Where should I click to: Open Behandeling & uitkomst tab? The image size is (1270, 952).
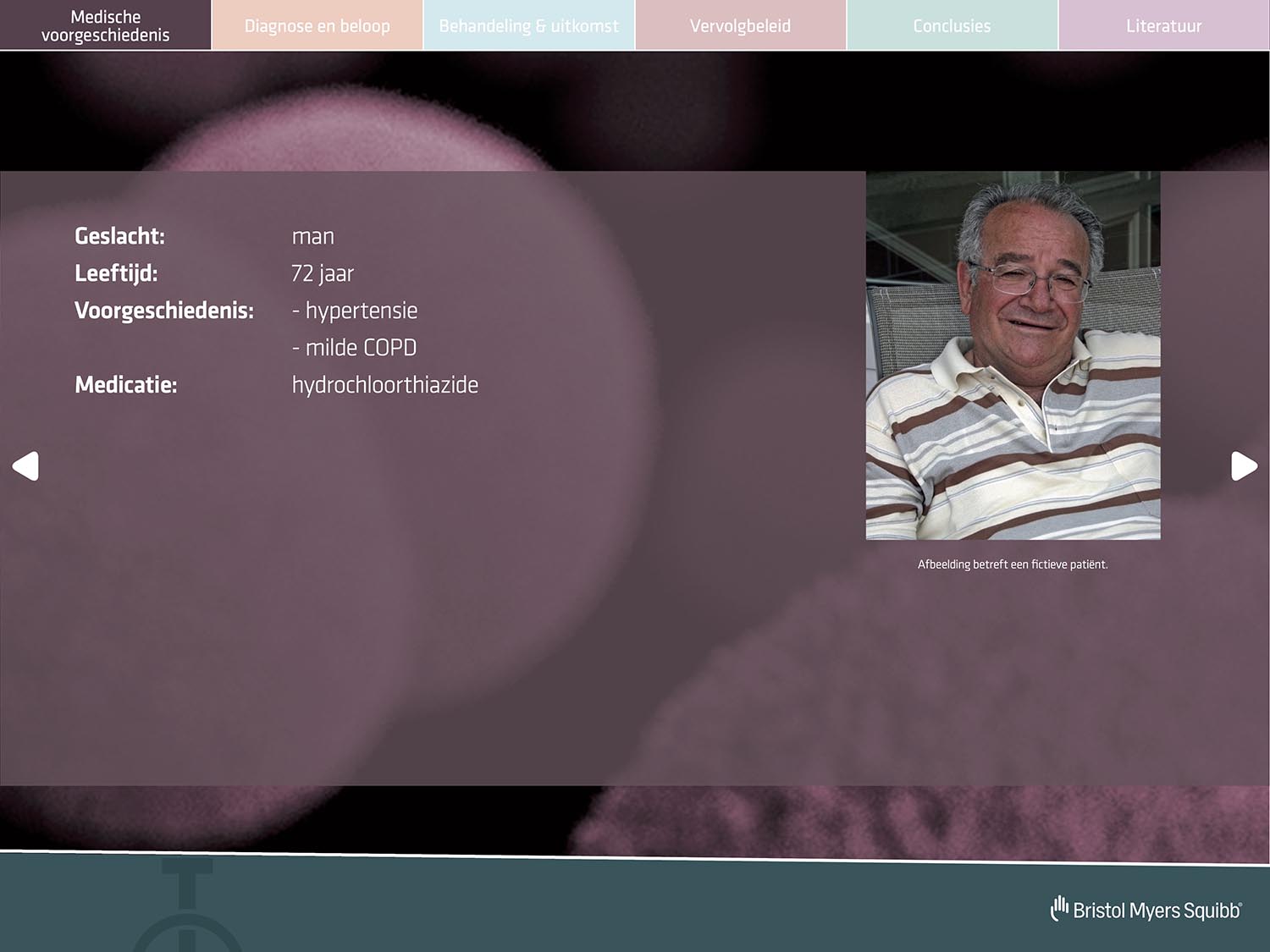pos(528,25)
